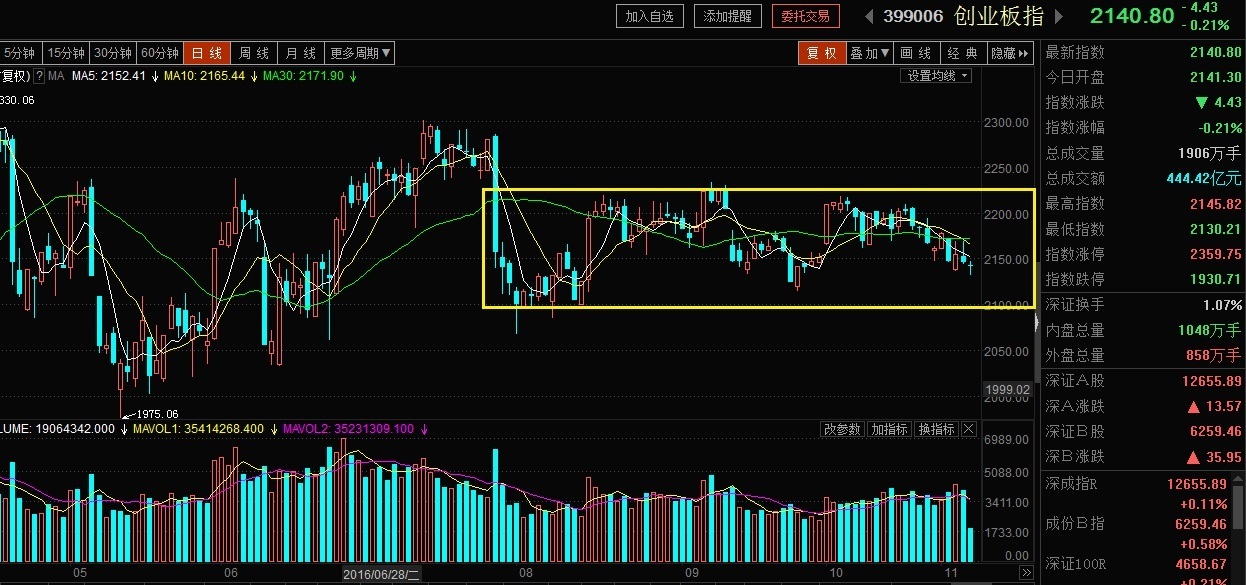The image size is (1246, 585).
Task: Open the 更多周期 dropdown
Action: pyautogui.click(x=360, y=53)
